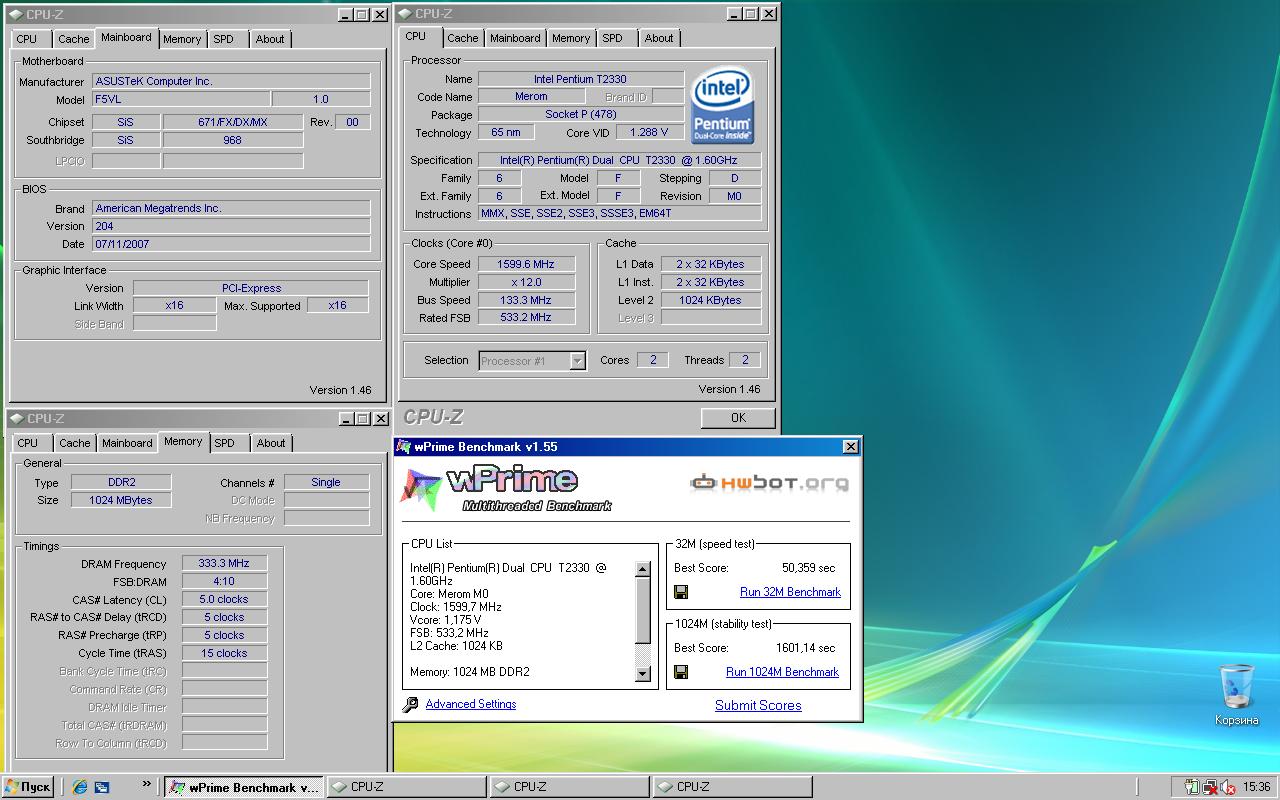Click the Run 1024M Benchmark link

(x=782, y=672)
